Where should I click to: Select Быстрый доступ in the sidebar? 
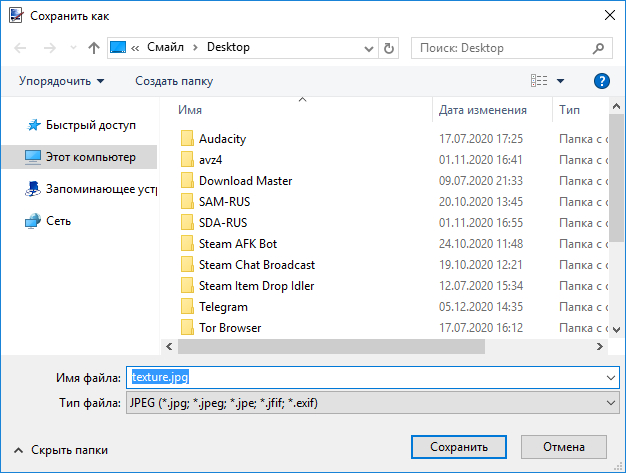click(x=89, y=125)
